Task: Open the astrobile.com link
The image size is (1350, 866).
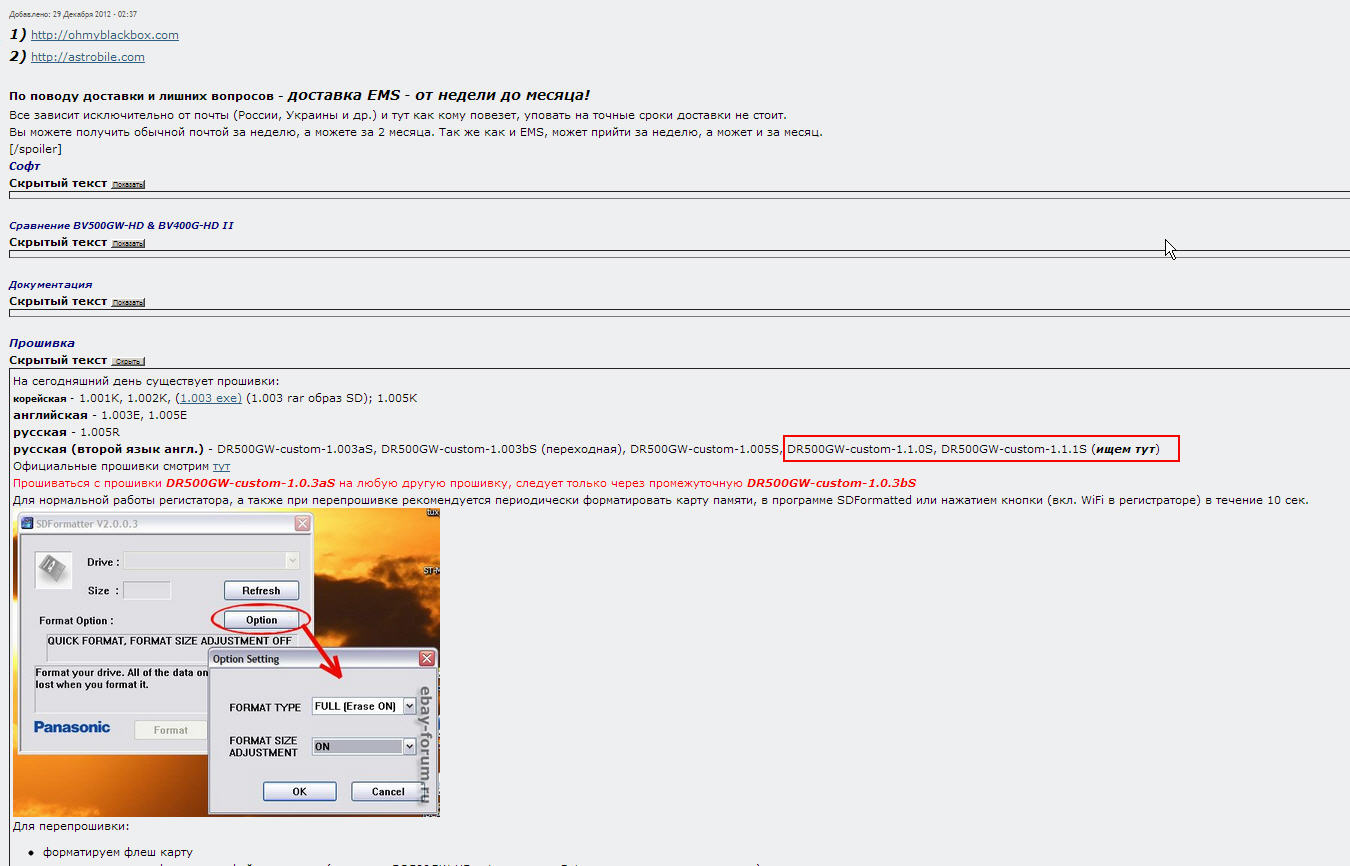Action: click(x=88, y=57)
